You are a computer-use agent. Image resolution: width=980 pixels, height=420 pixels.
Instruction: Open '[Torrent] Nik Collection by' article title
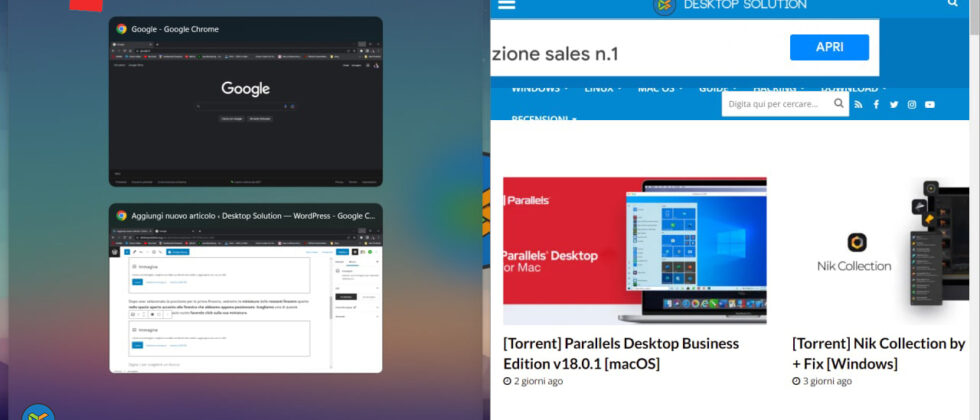click(879, 353)
